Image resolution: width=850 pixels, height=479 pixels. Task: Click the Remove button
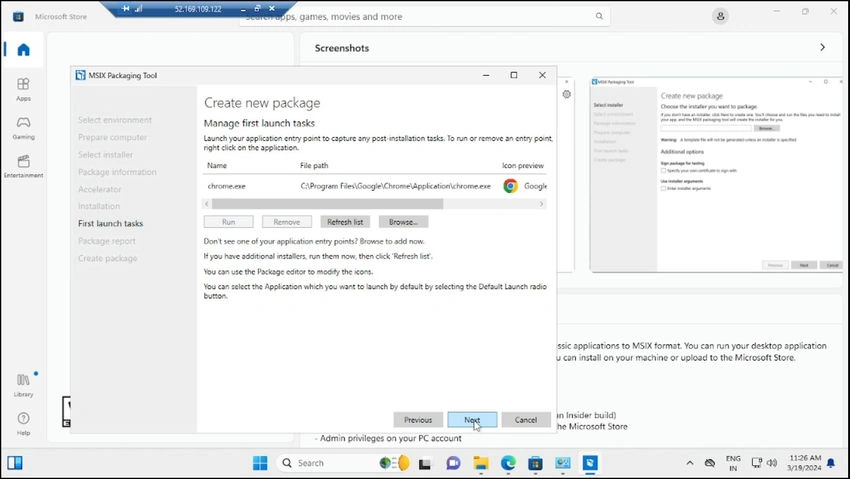tap(287, 222)
